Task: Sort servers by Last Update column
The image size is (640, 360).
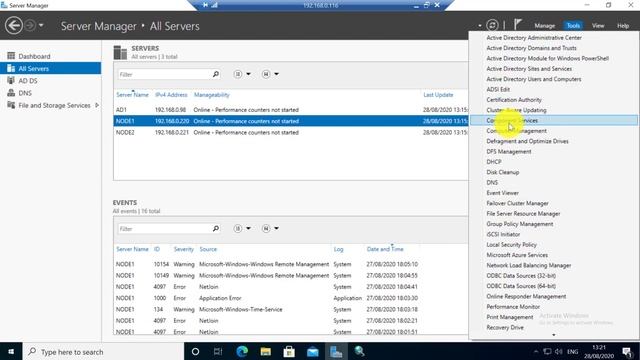Action: coord(438,95)
